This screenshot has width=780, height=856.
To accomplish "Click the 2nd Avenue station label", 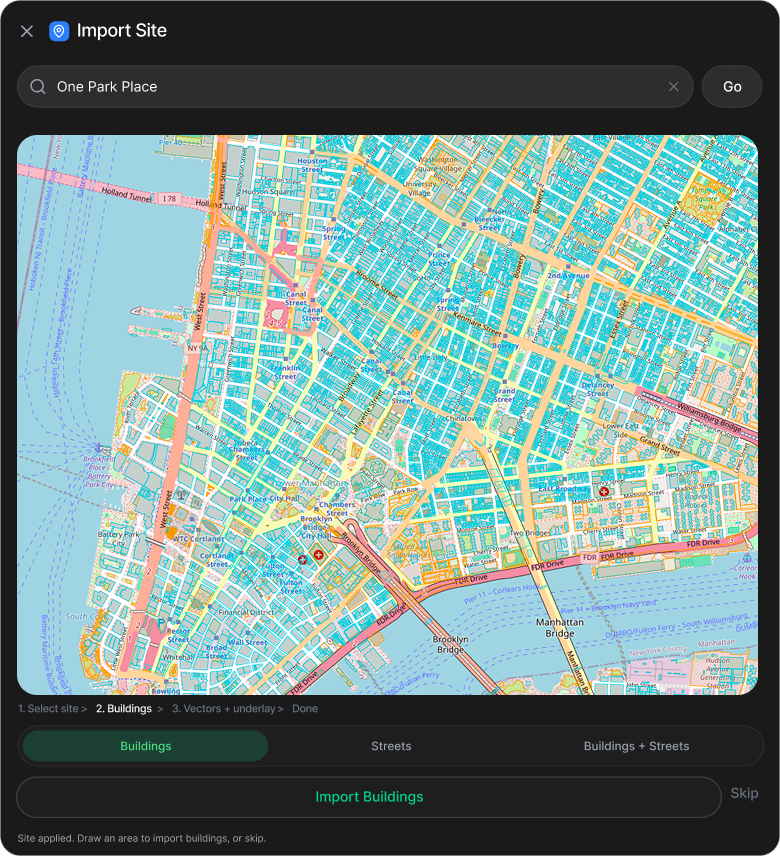I will [x=568, y=276].
